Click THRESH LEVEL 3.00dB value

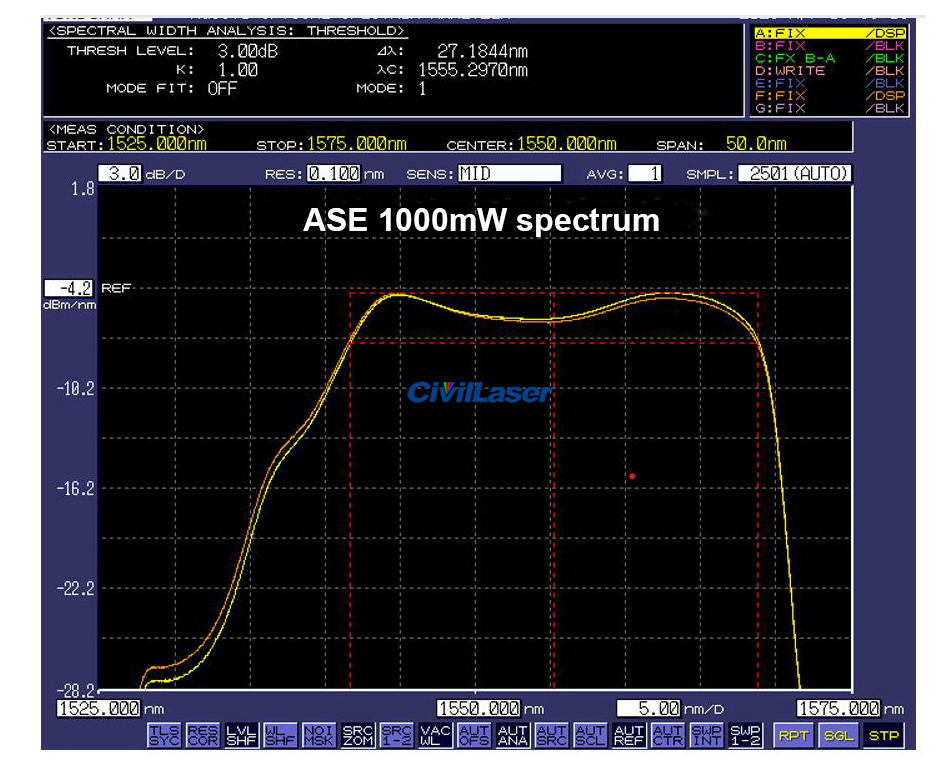[x=248, y=51]
